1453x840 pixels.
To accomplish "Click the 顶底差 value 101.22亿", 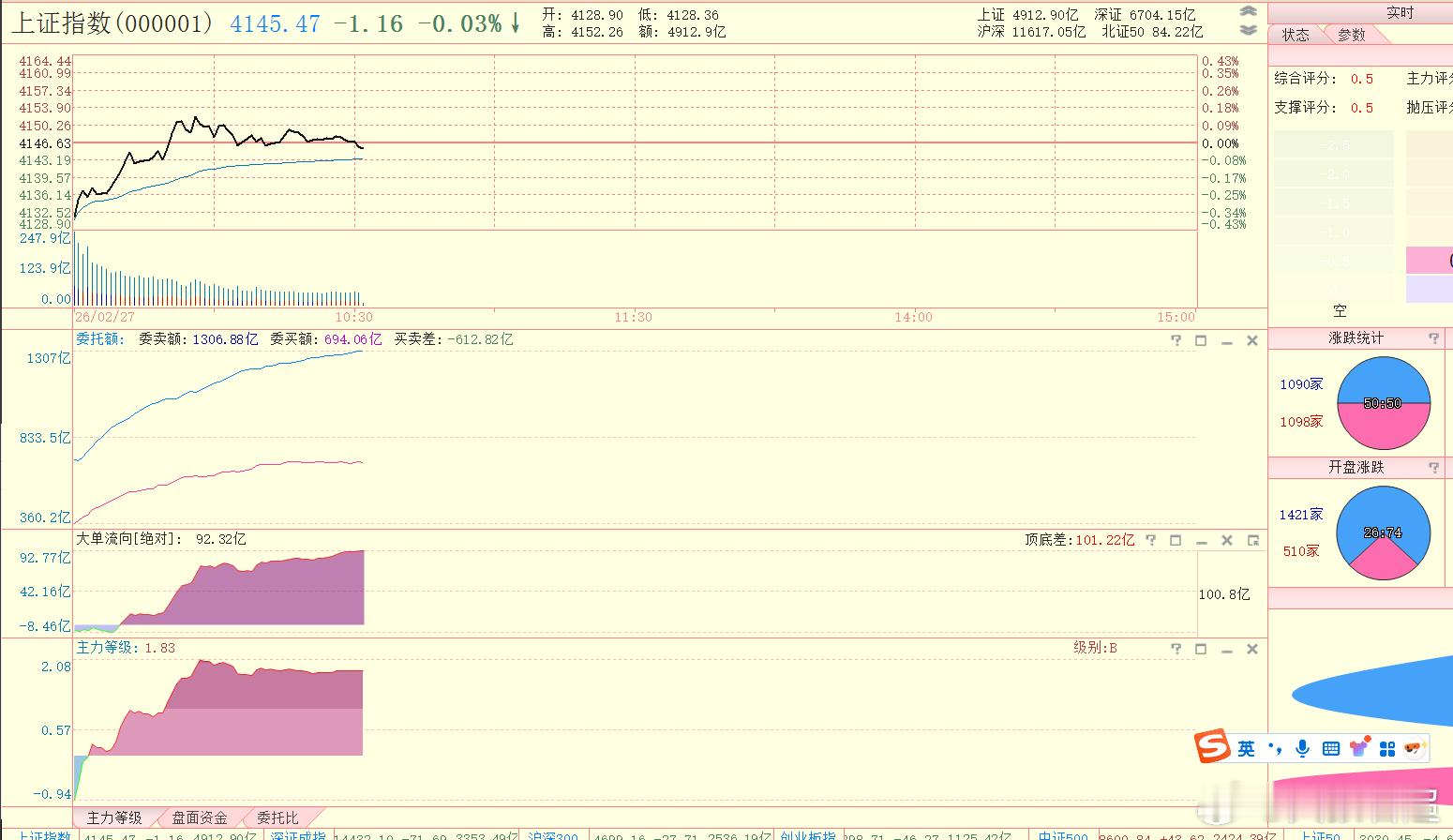I will coord(1104,540).
